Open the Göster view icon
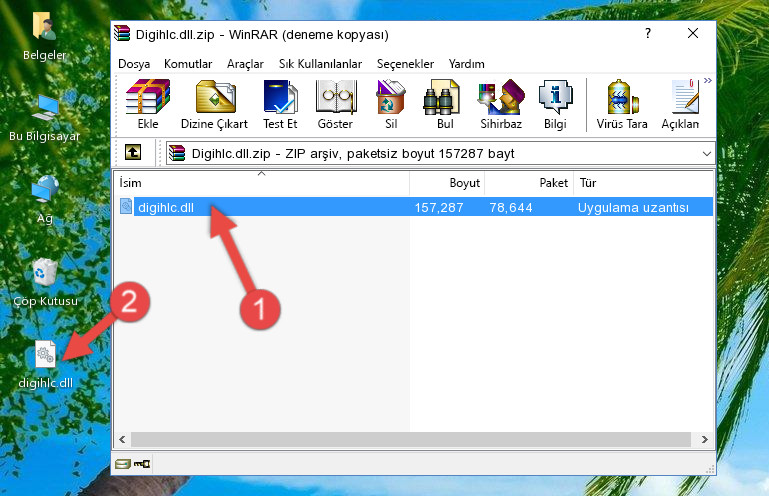The width and height of the screenshot is (769, 496). point(335,104)
